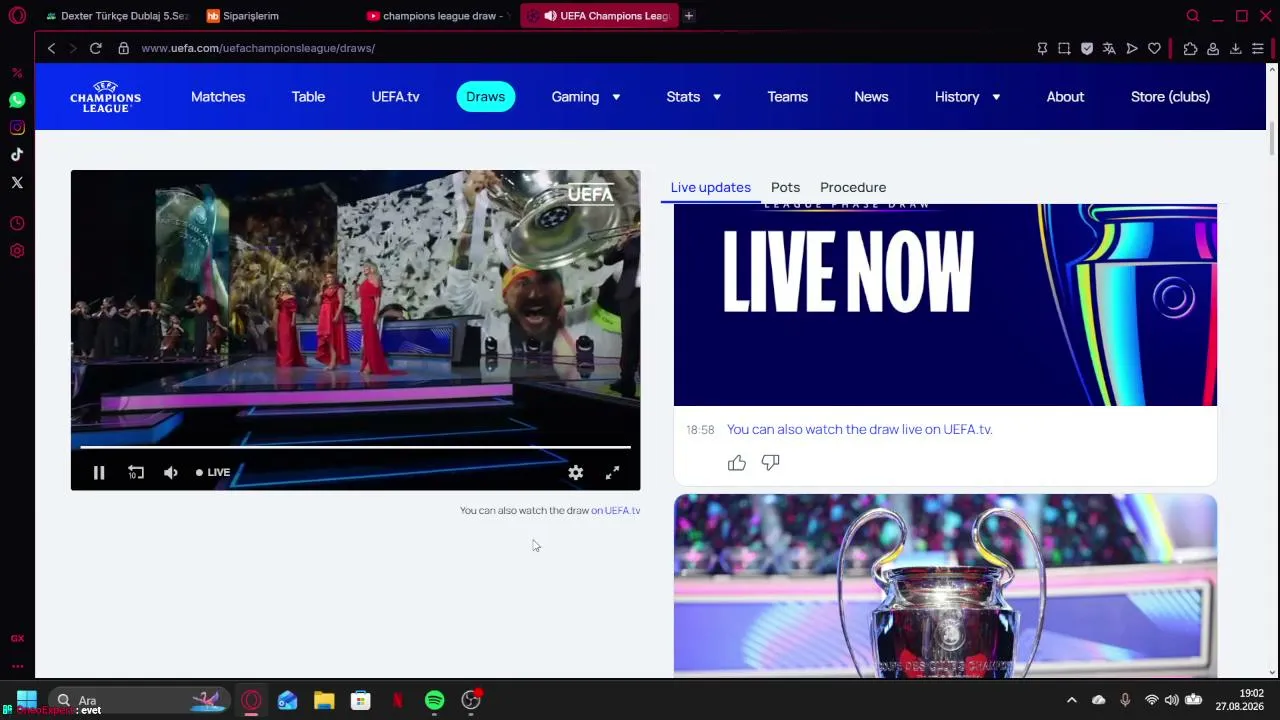The image size is (1280, 720).
Task: Open the send/flow arrow icon in toolbar
Action: coord(1132,48)
